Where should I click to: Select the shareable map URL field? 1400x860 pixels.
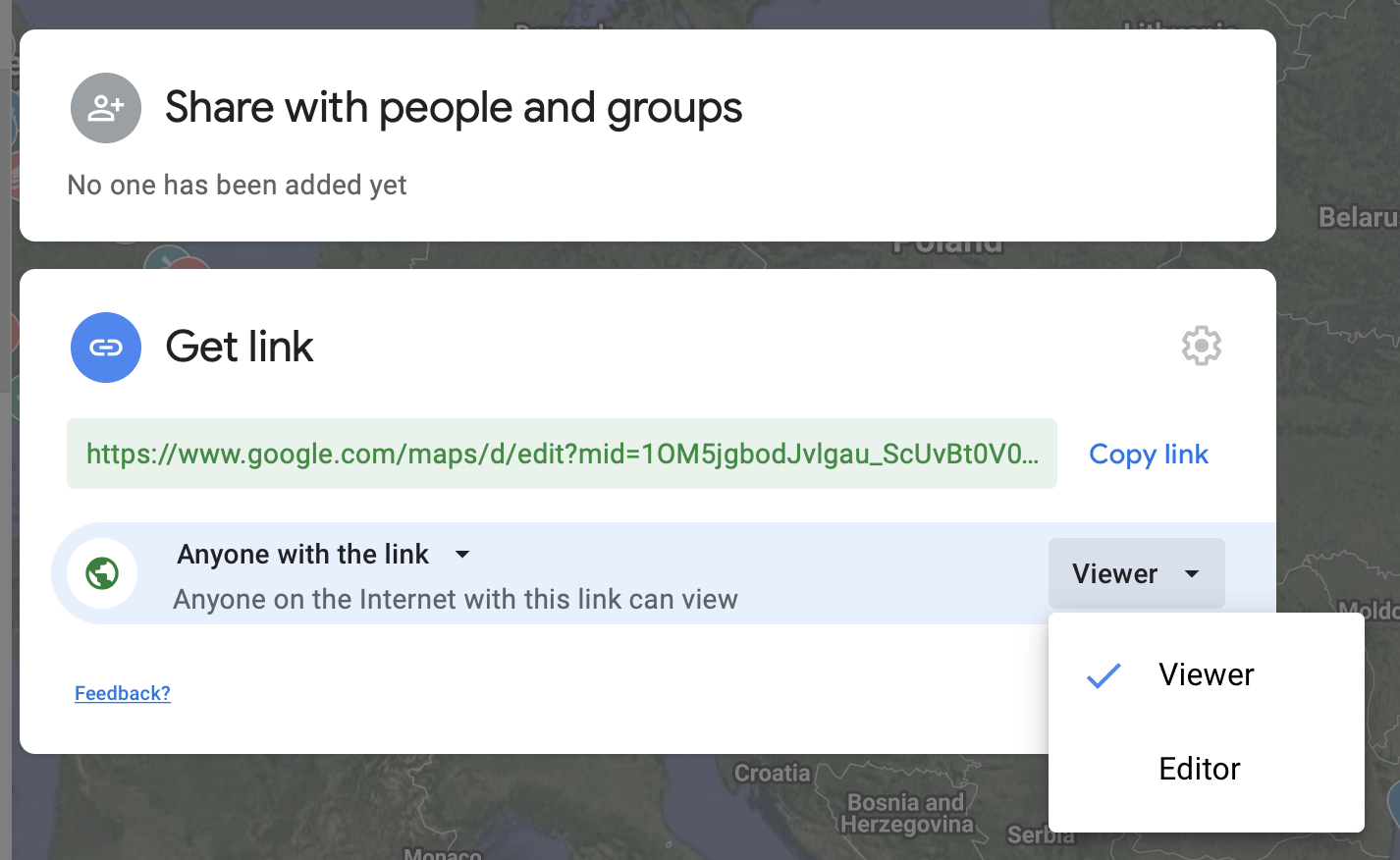pos(562,454)
